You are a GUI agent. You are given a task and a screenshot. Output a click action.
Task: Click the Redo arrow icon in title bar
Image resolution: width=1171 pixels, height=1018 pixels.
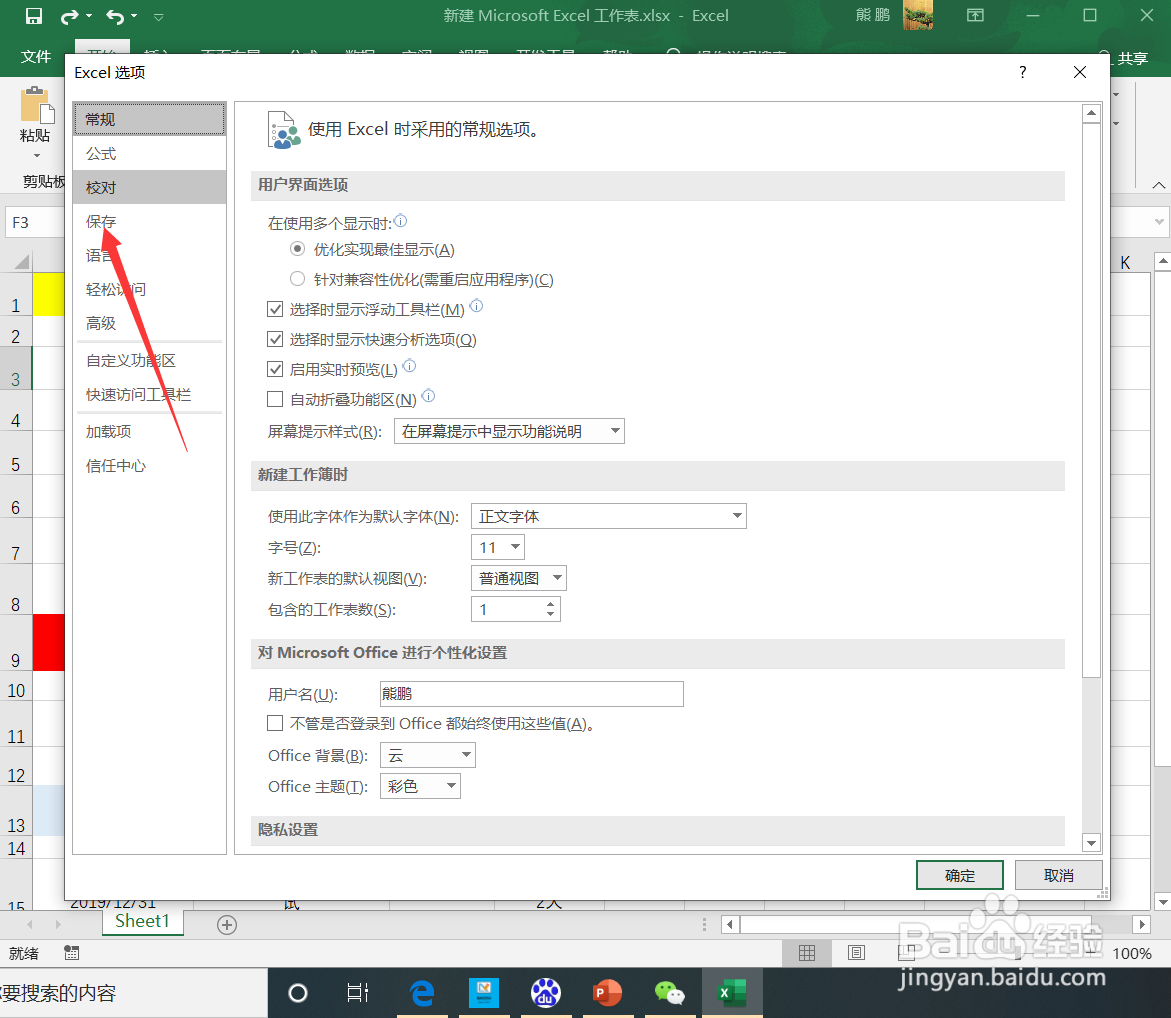pyautogui.click(x=69, y=16)
